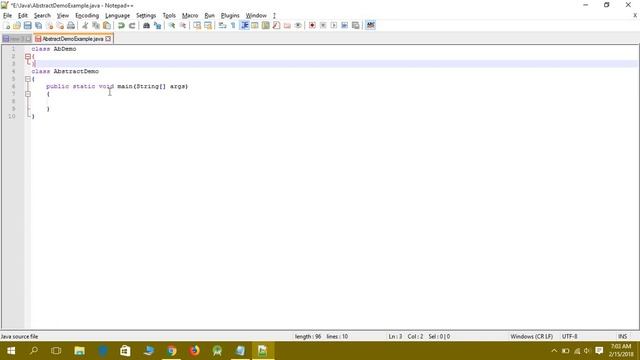Zoom in using toolbar icon
The height and width of the screenshot is (360, 640).
171,25
